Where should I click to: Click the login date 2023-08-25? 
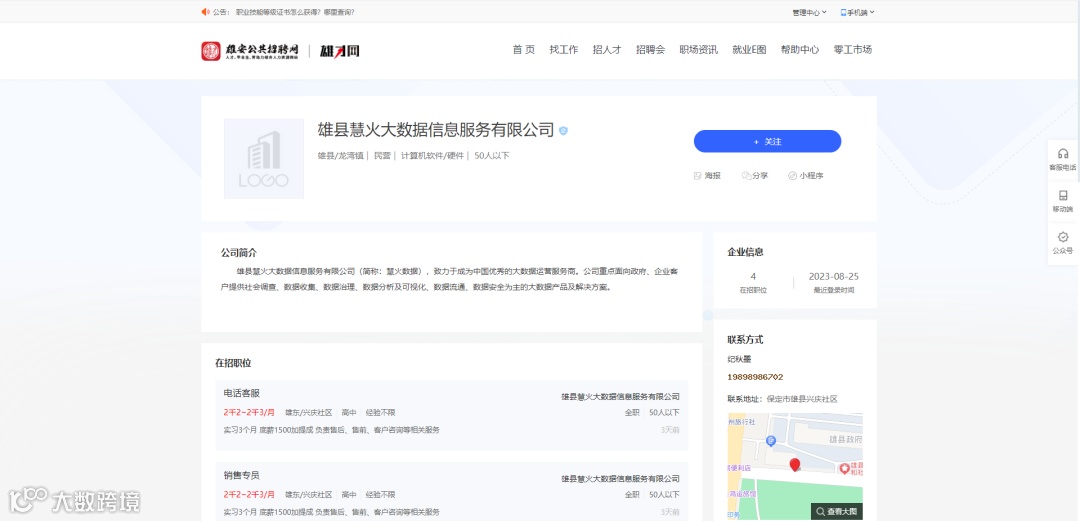coord(833,276)
